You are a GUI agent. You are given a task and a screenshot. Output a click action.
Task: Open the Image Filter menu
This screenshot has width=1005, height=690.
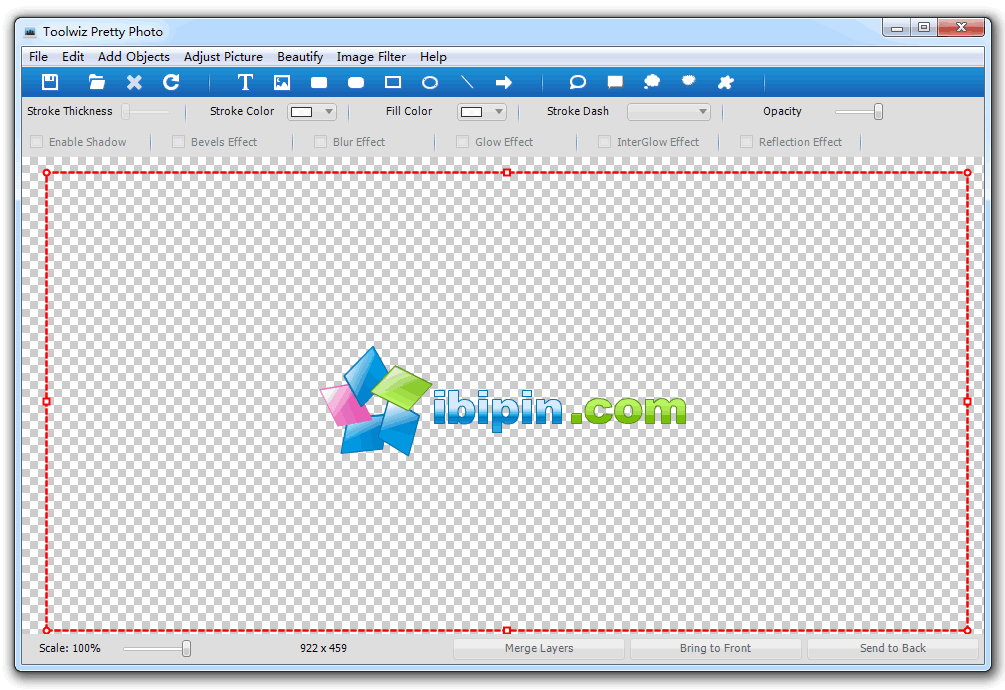click(x=371, y=56)
